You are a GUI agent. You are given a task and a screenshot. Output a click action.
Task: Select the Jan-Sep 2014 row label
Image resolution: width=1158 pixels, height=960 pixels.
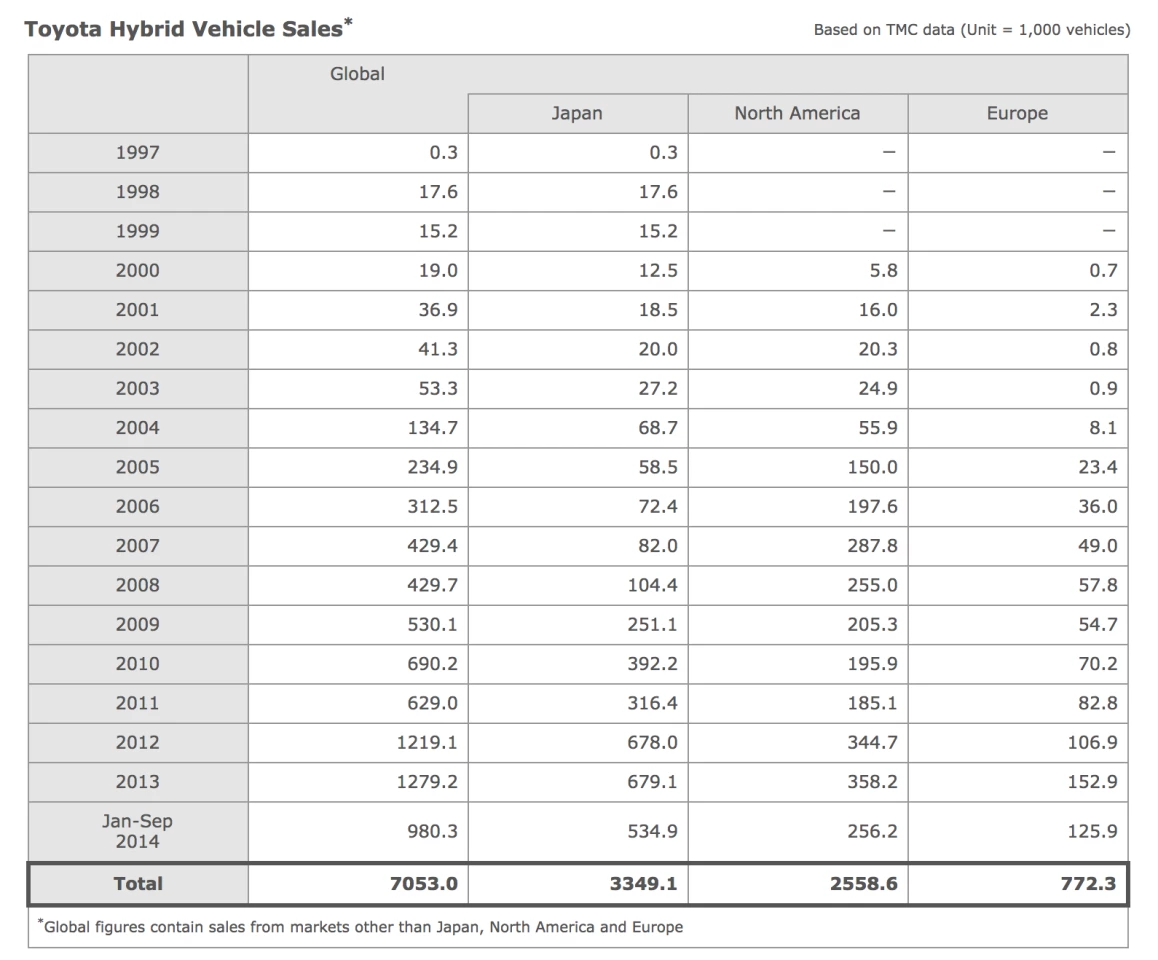tap(137, 831)
